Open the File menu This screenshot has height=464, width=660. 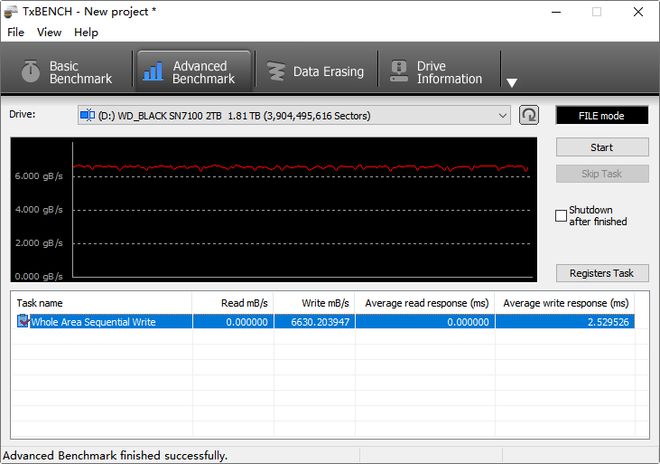coord(16,32)
